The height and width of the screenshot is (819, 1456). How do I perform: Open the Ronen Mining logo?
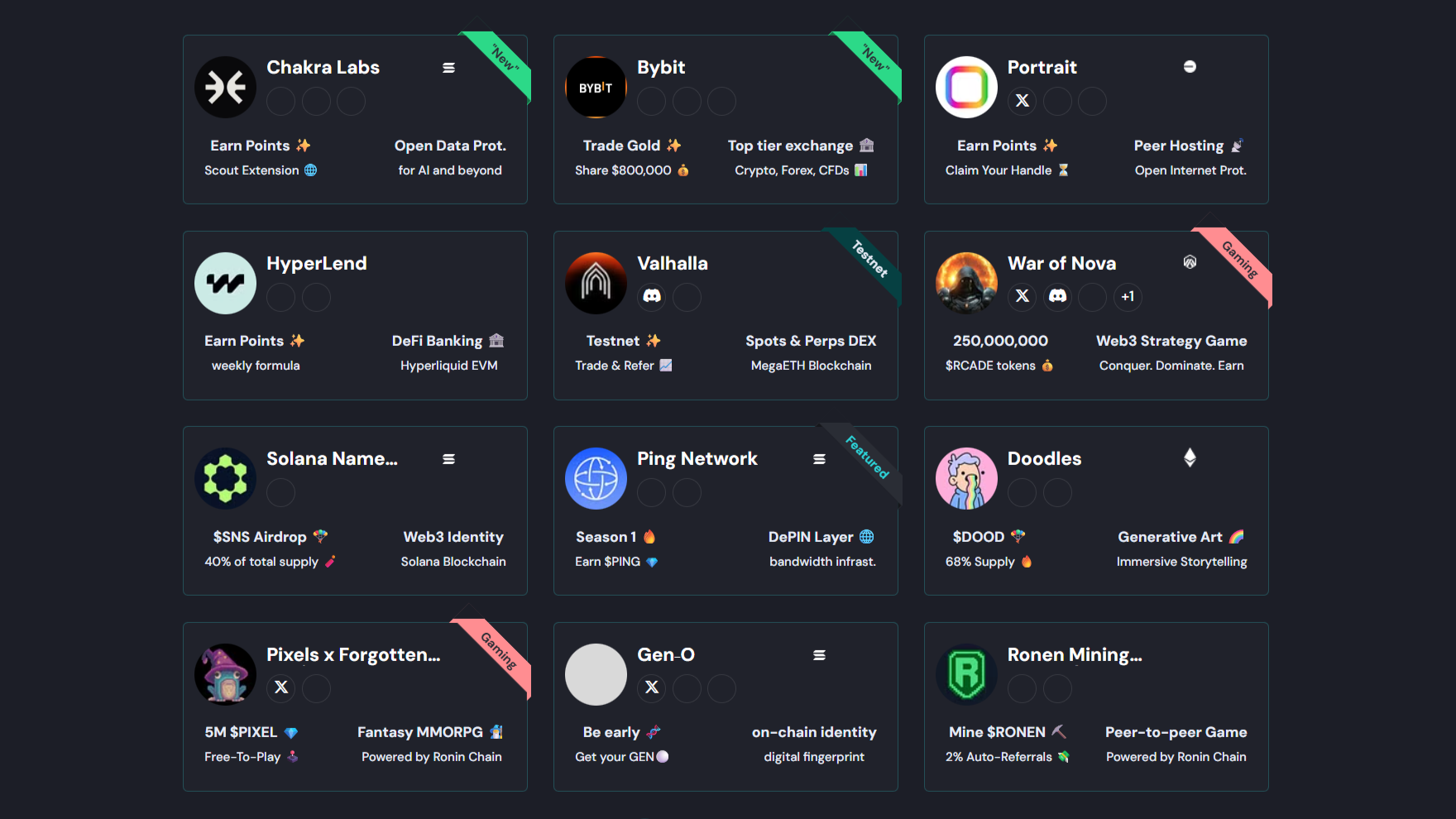(x=966, y=674)
